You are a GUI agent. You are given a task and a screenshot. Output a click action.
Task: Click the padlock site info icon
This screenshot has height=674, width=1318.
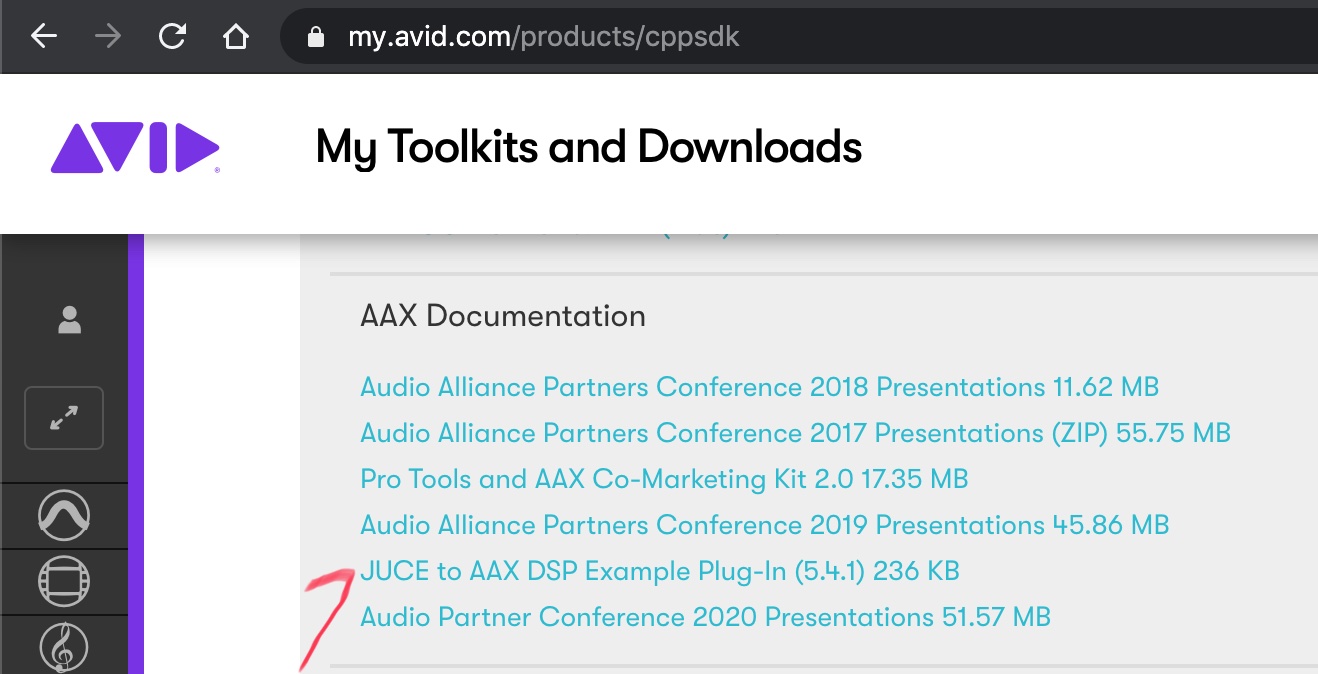click(x=316, y=38)
